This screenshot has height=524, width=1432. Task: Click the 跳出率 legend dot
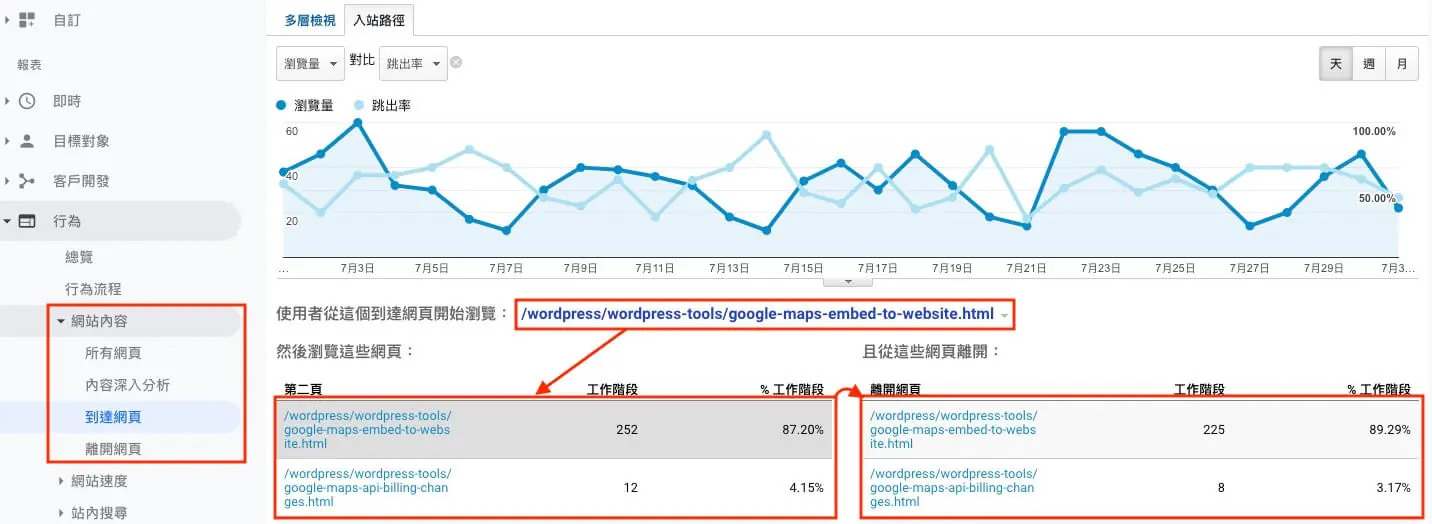pyautogui.click(x=358, y=105)
